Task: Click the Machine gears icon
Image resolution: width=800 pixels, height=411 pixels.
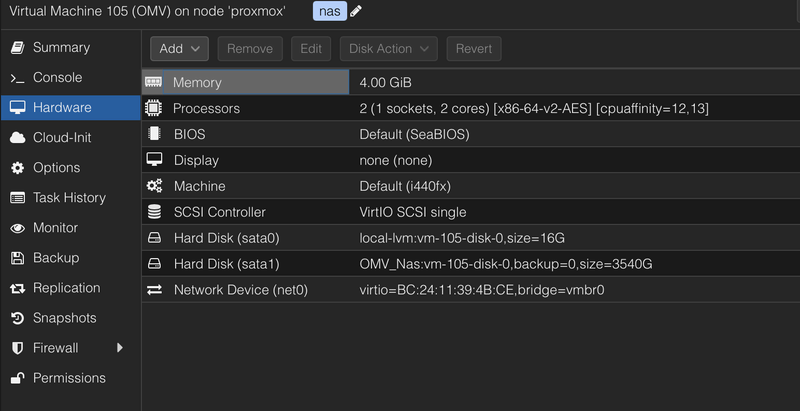Action: (154, 186)
